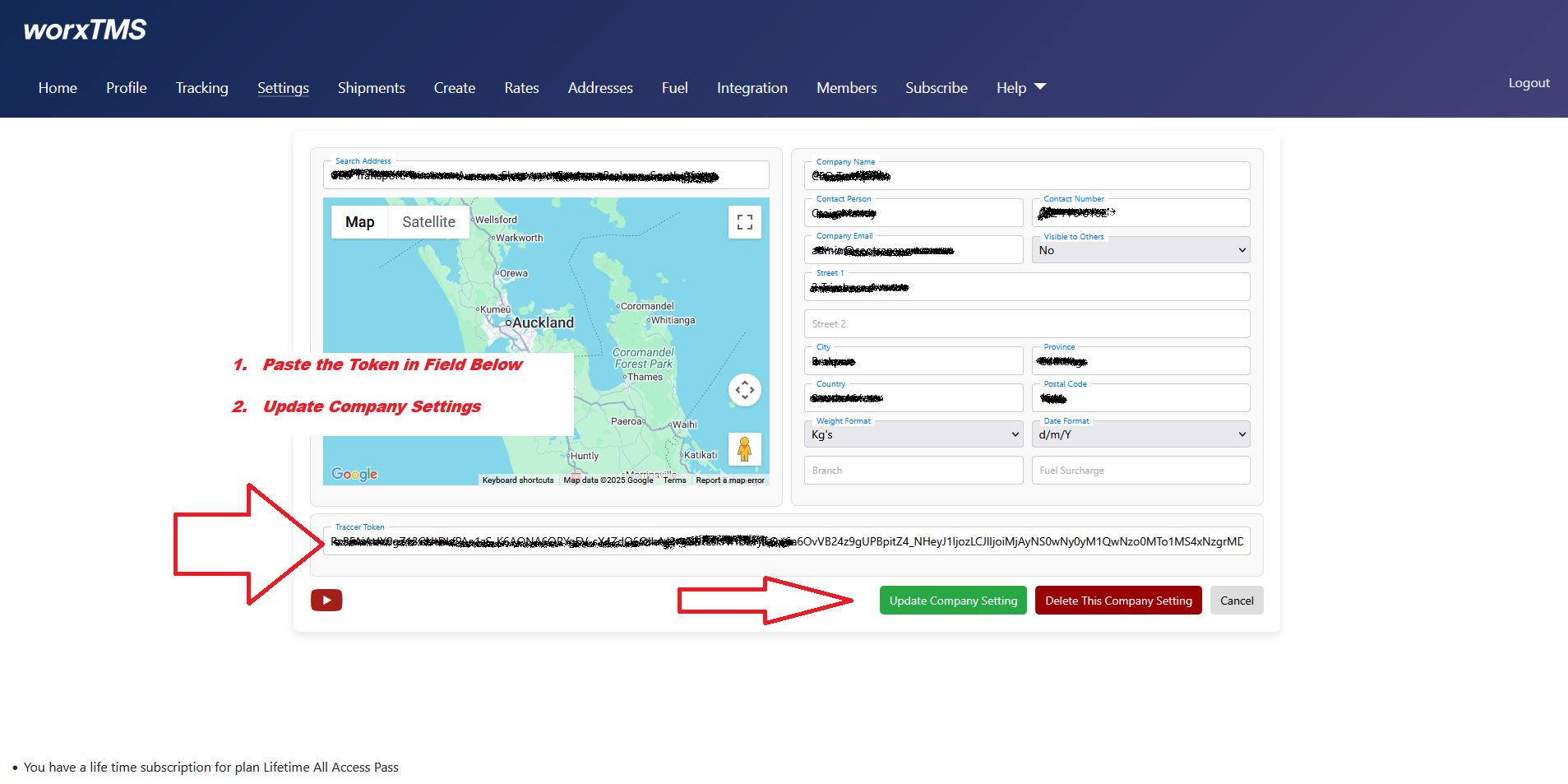
Task: Click the Whitianga label on the map
Action: point(673,320)
